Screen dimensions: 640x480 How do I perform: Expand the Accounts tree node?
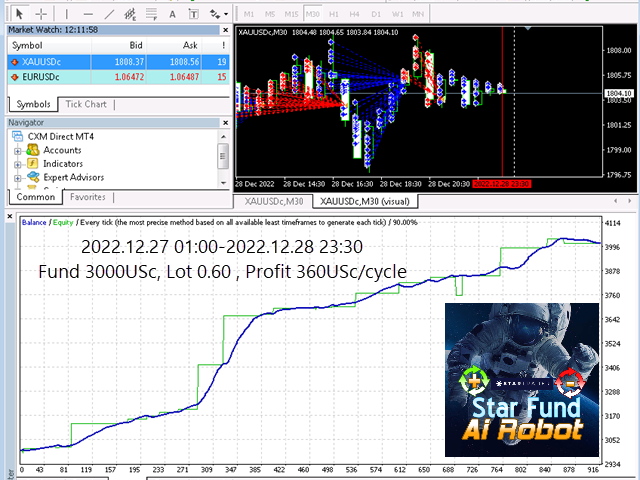17,150
